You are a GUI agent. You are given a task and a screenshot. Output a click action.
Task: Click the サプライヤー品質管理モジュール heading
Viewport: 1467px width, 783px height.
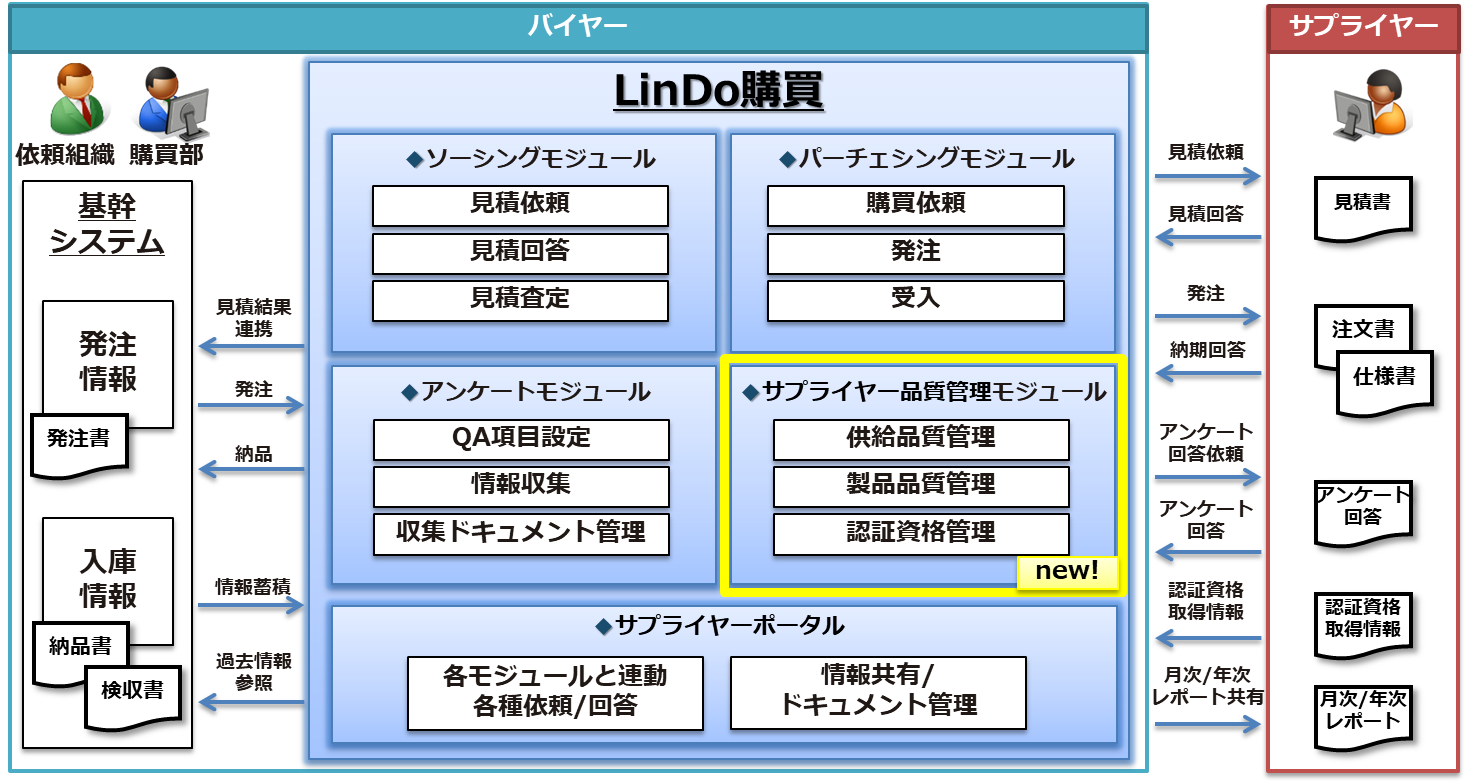coord(924,393)
